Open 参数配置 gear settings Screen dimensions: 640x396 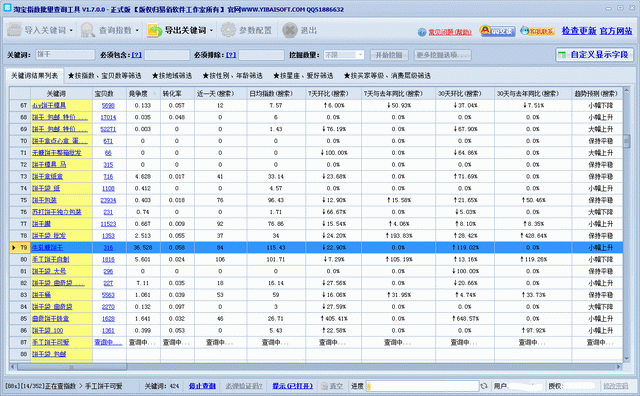pyautogui.click(x=228, y=30)
